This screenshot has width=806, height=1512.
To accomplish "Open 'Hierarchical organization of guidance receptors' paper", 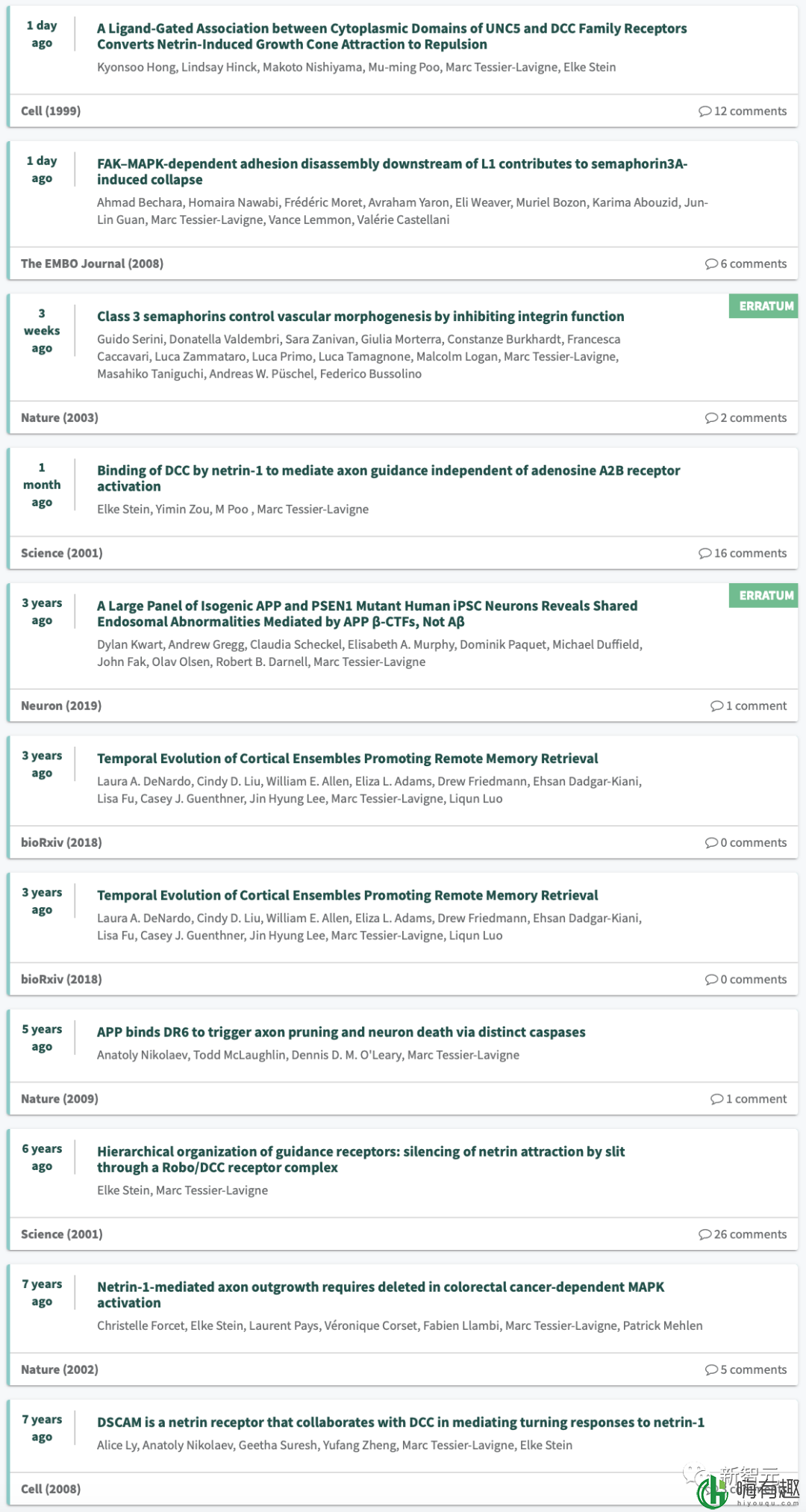I will 360,1160.
